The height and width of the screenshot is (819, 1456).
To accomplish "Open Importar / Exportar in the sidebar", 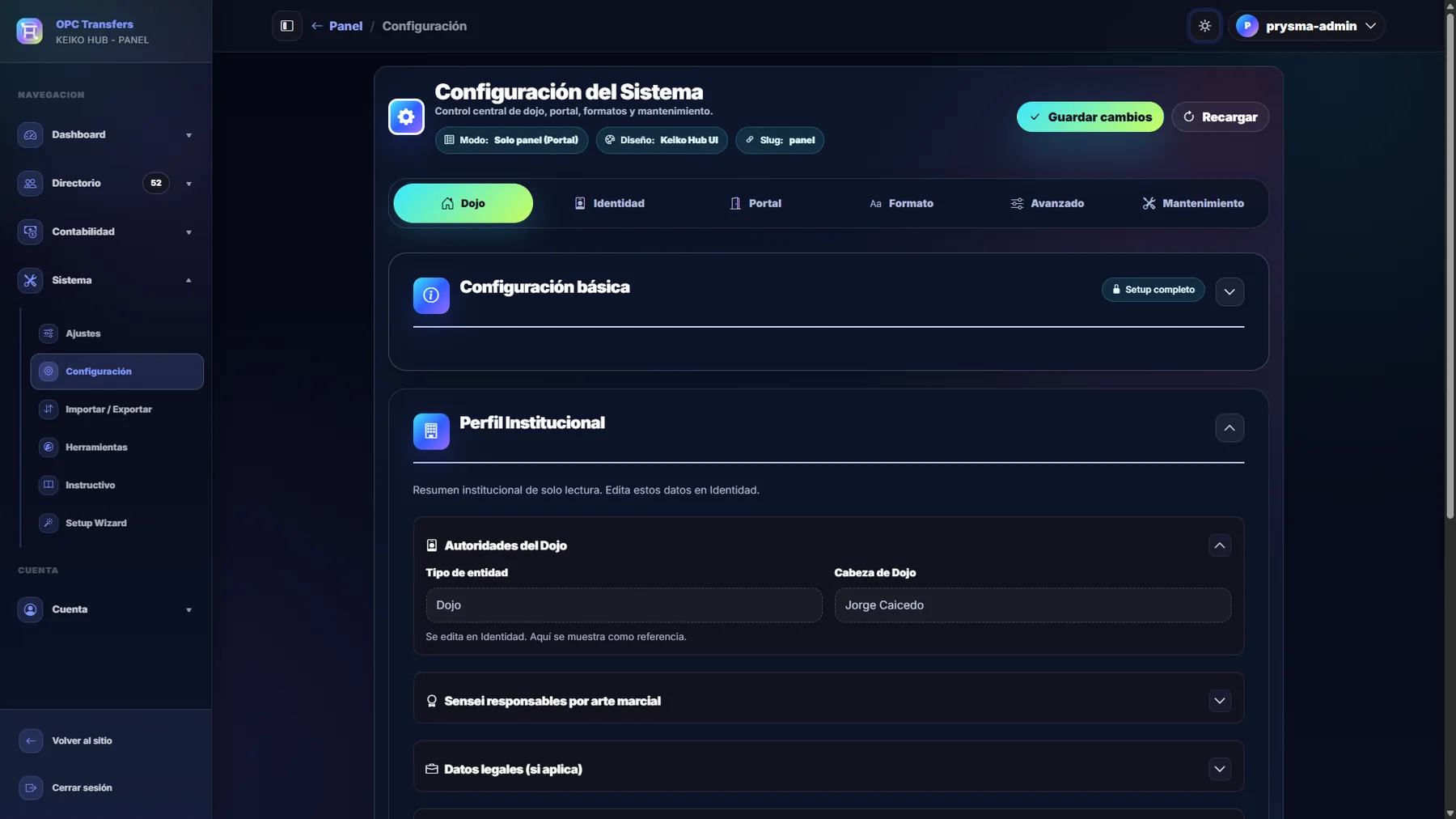I will click(116, 409).
